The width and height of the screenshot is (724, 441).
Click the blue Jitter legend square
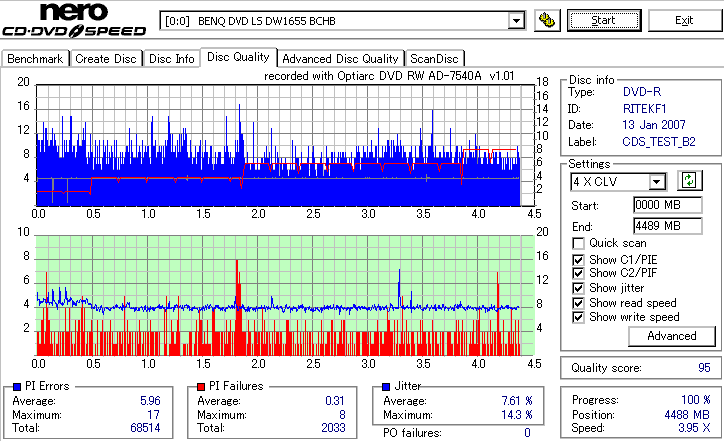point(386,387)
